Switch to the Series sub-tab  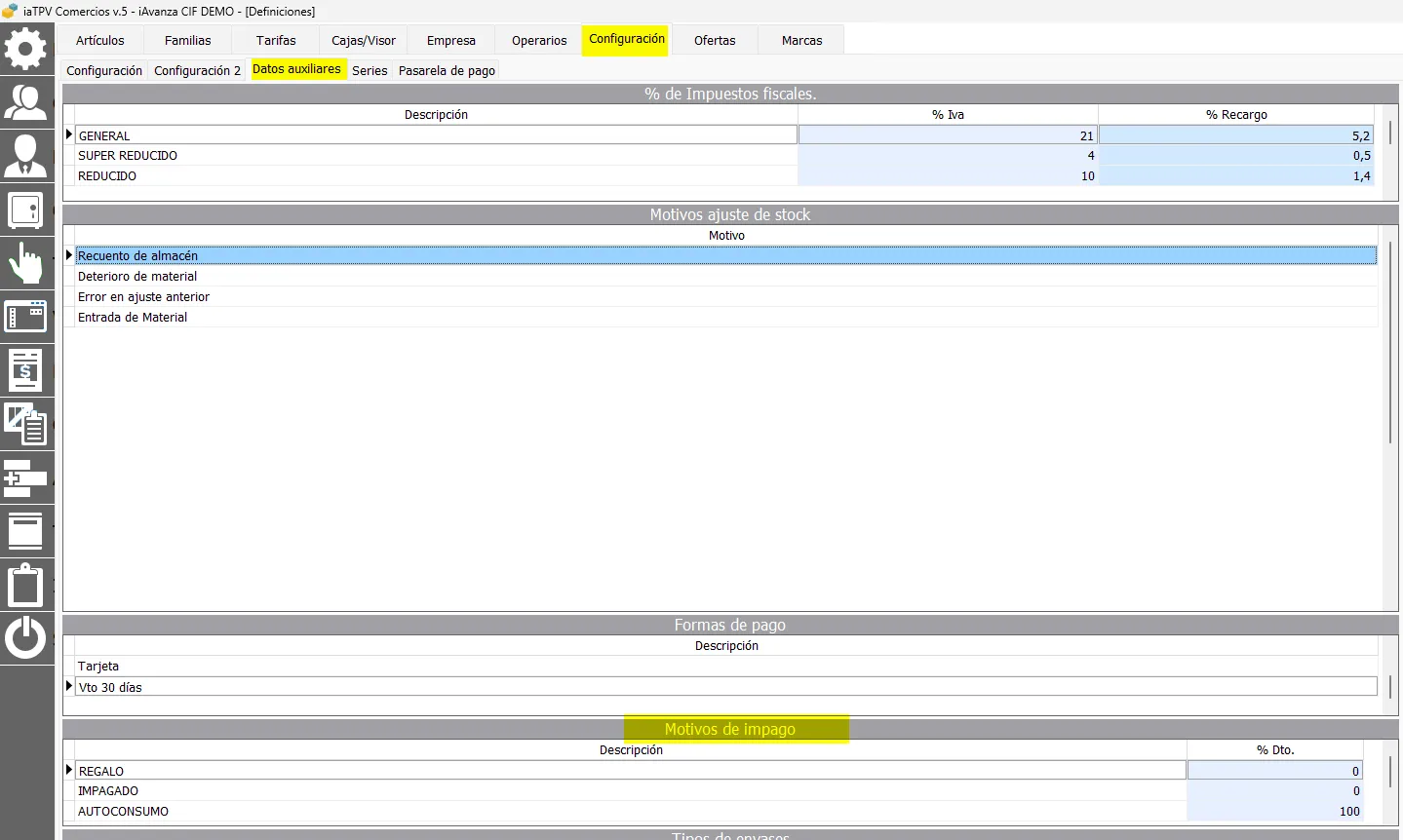click(370, 71)
